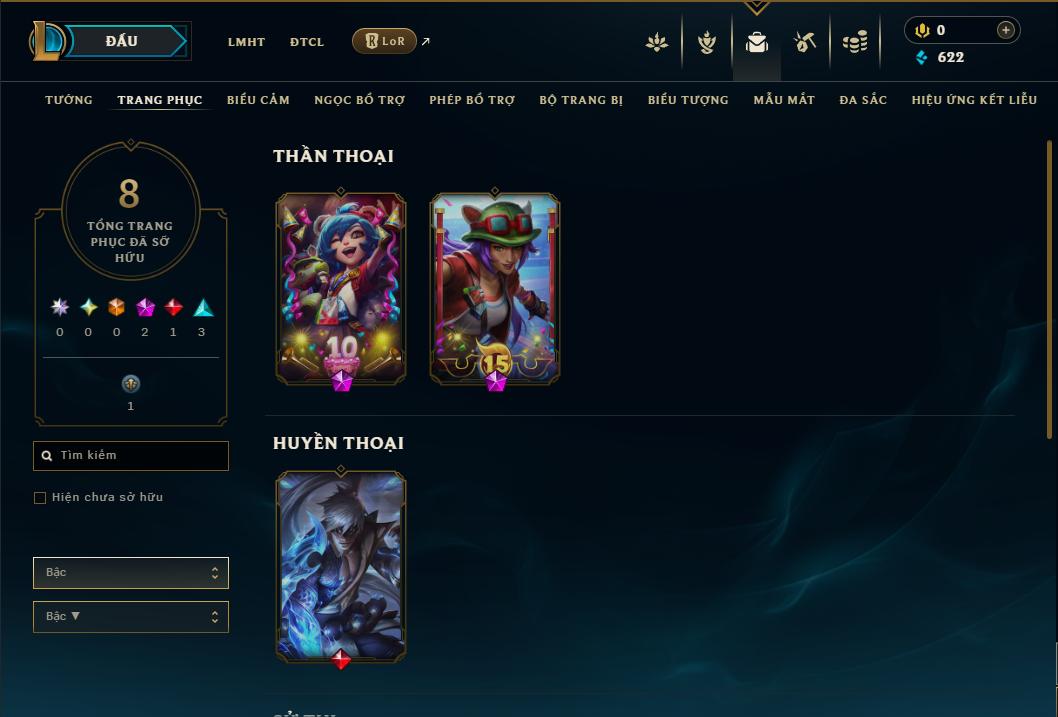Open the LoR external link button
The height and width of the screenshot is (717, 1058).
tap(385, 41)
